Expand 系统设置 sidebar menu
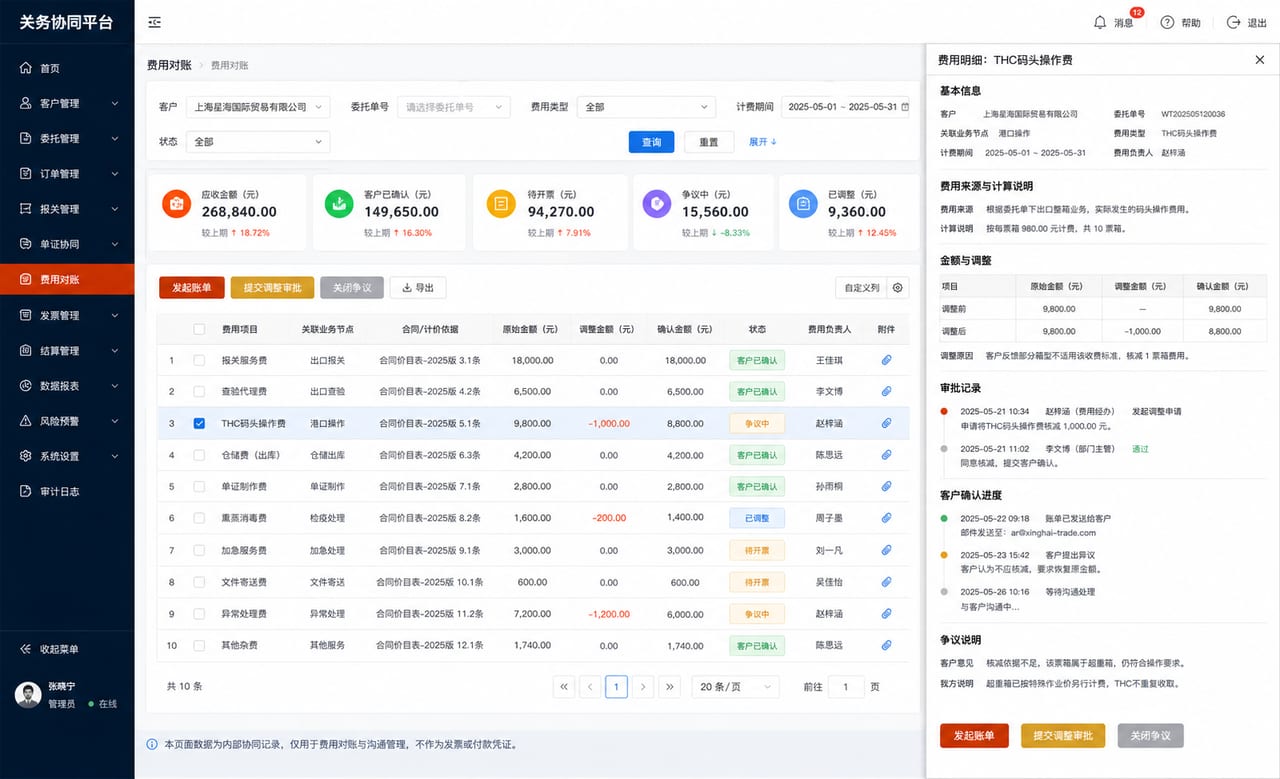Image resolution: width=1280 pixels, height=779 pixels. coord(67,456)
